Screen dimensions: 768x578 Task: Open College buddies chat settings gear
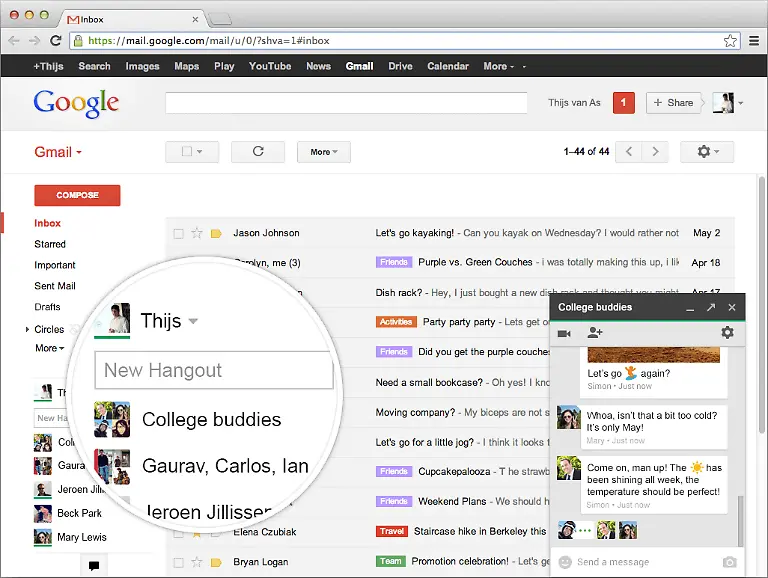pyautogui.click(x=727, y=333)
